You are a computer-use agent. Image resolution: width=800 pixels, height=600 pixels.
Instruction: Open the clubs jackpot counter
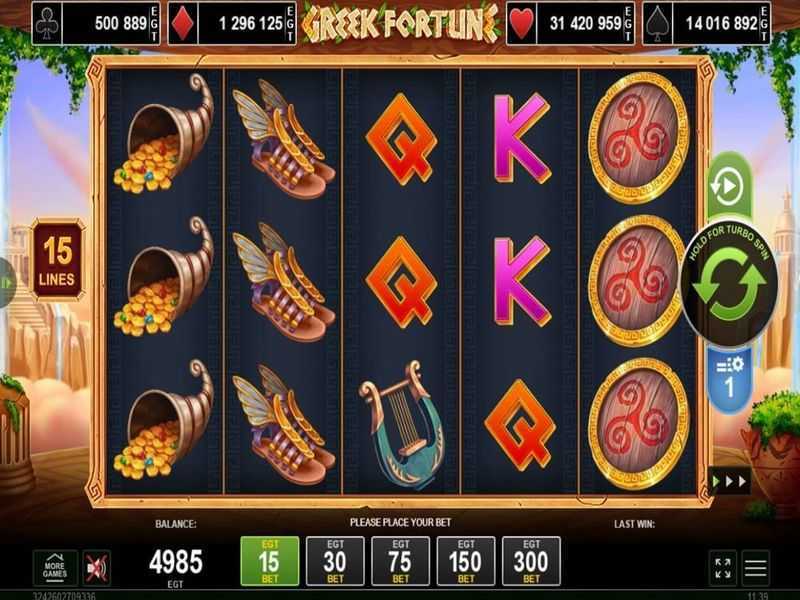(x=96, y=23)
